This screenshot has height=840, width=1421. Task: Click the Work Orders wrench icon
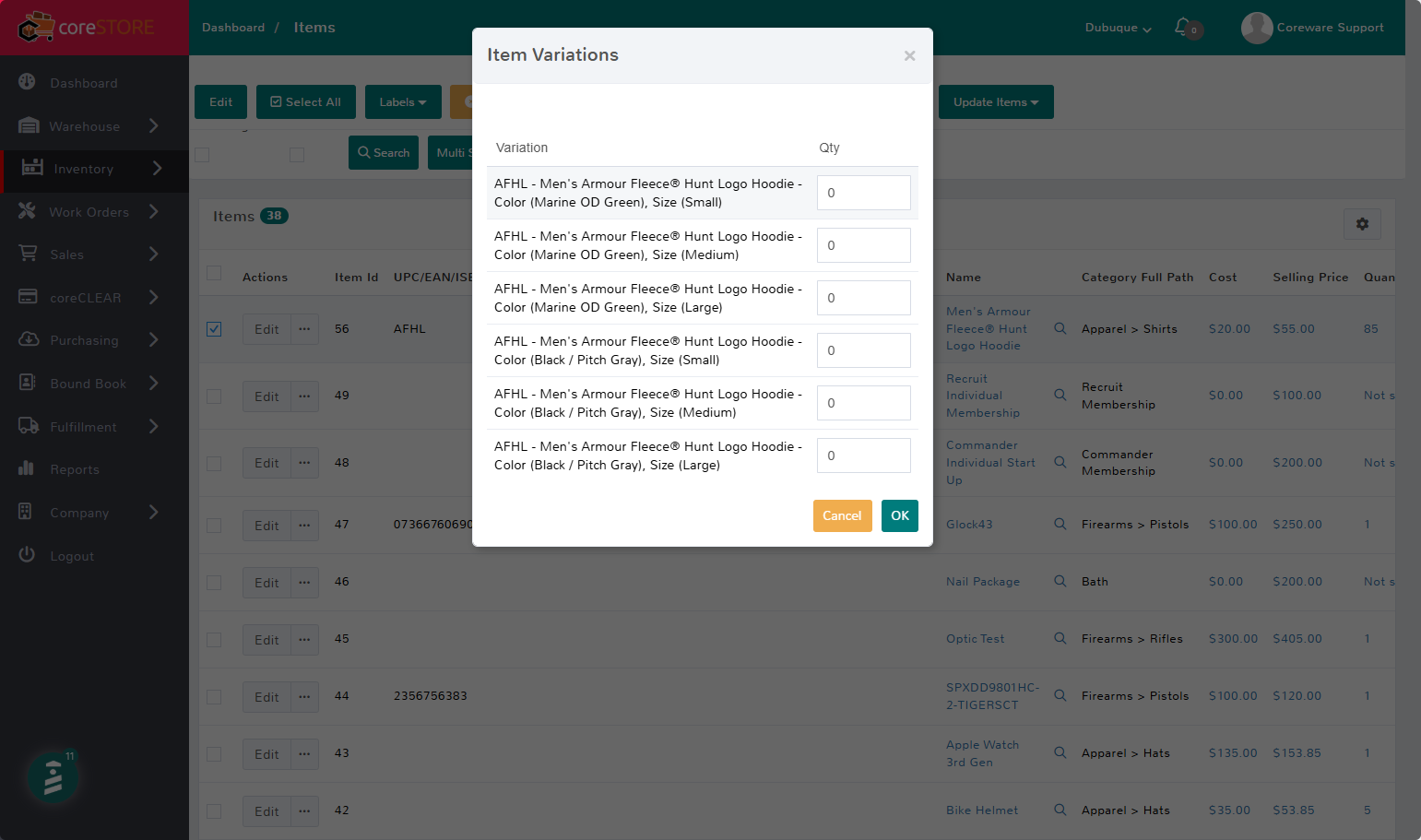(27, 211)
